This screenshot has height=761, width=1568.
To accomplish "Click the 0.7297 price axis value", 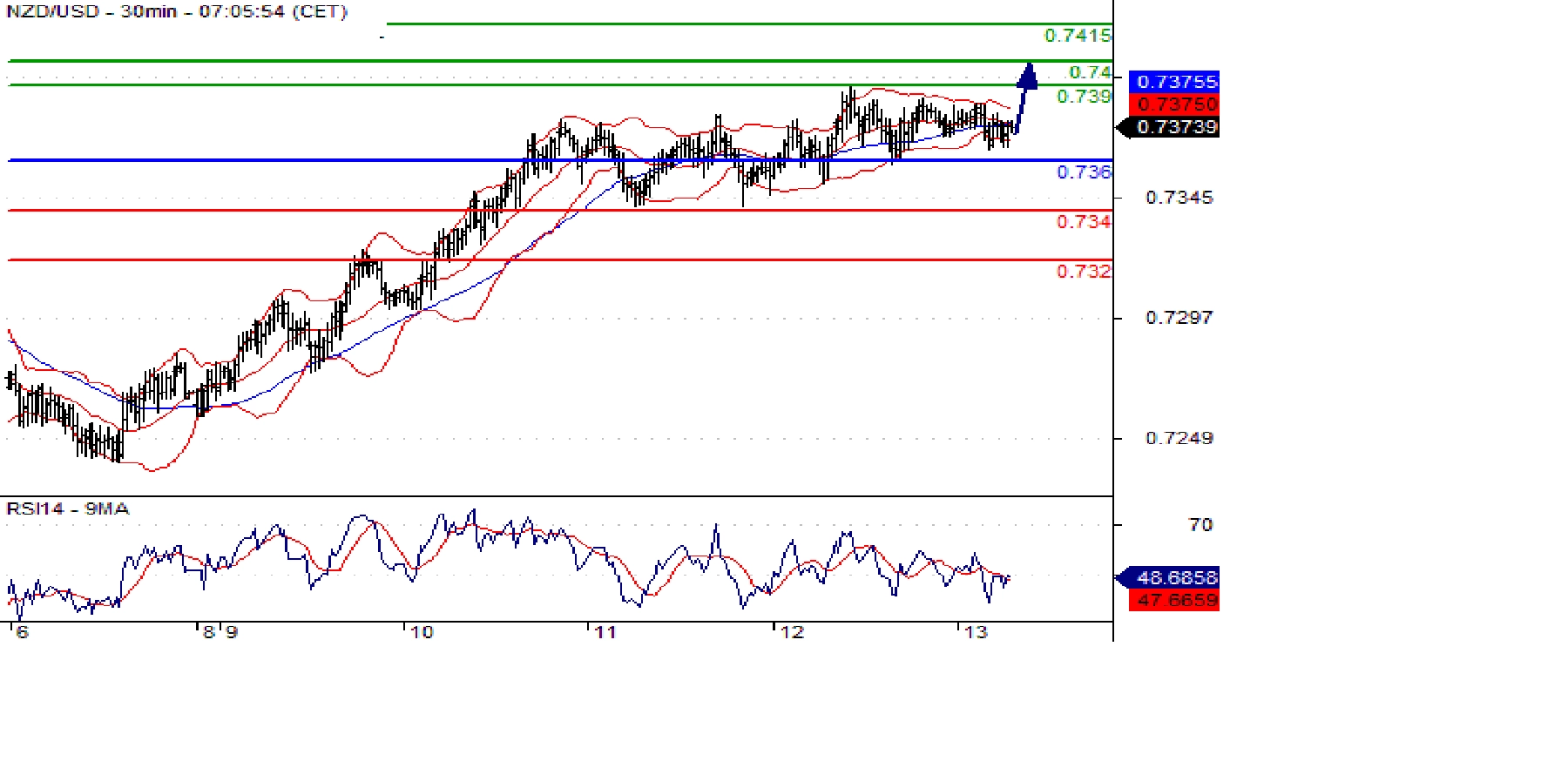I will pos(1179,318).
